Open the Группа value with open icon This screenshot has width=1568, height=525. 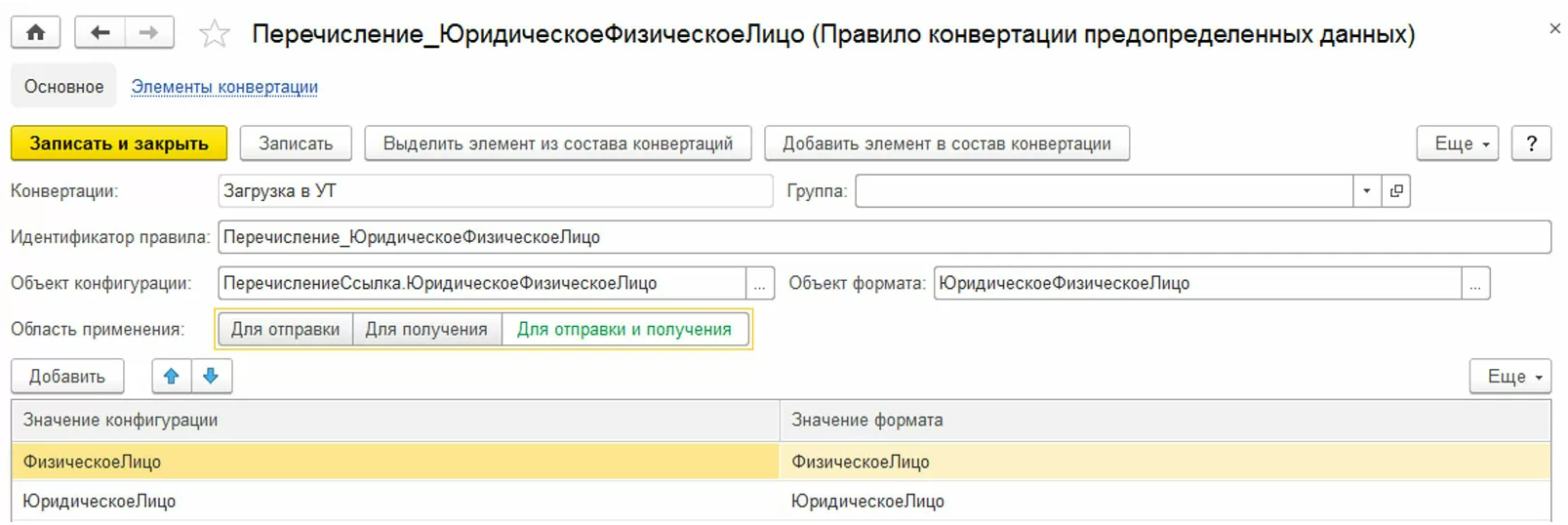(x=1396, y=191)
